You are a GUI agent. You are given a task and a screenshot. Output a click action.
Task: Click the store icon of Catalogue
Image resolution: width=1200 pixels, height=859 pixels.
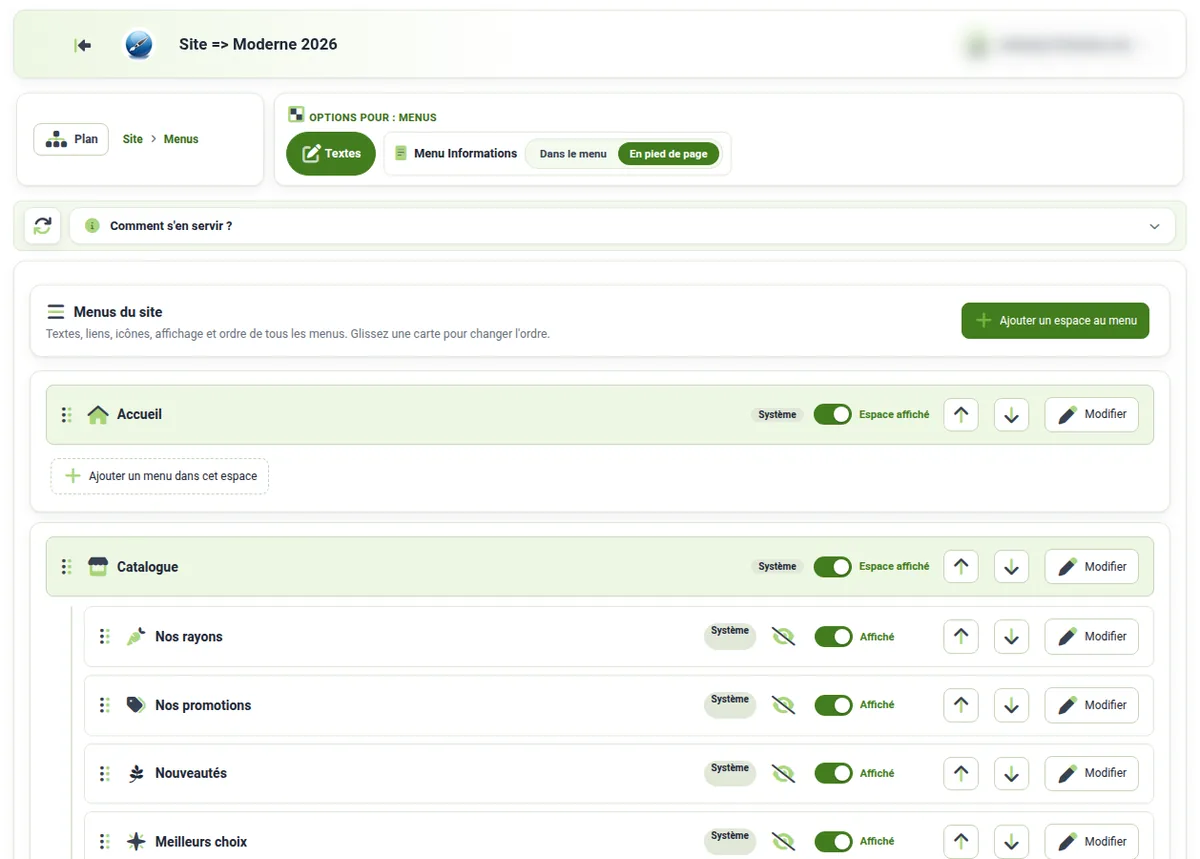point(98,567)
